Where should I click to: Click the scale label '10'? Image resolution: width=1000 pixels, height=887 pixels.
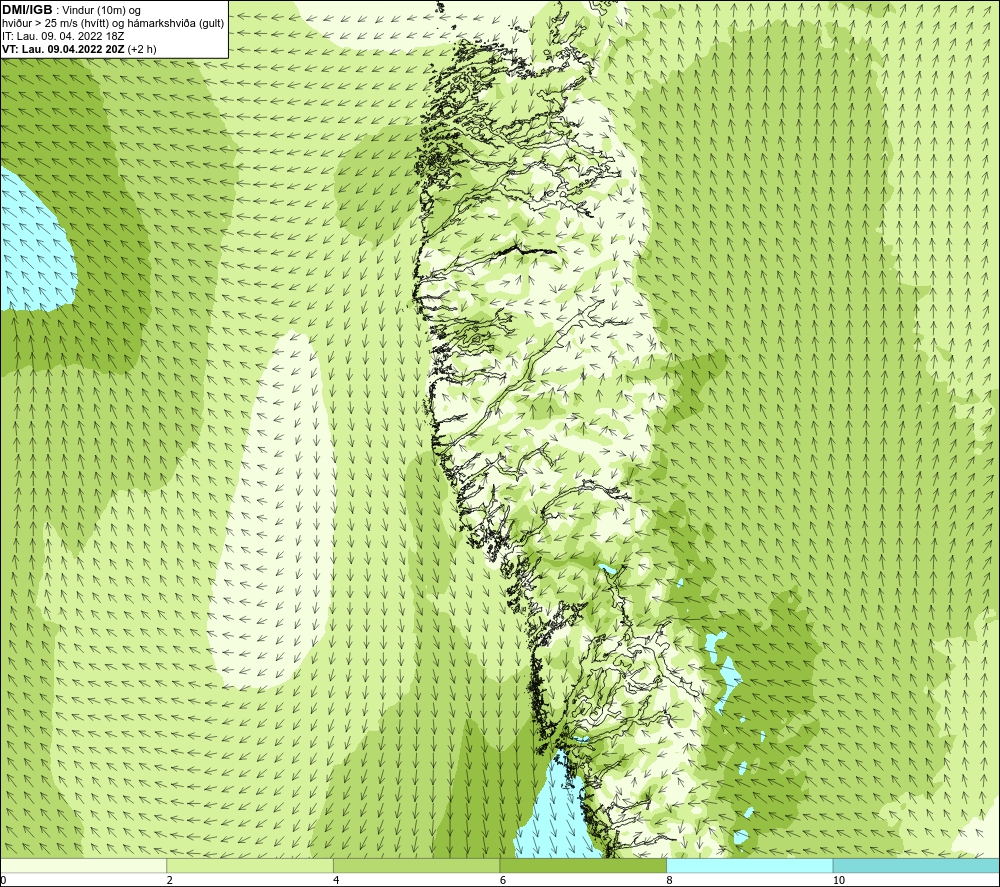(839, 880)
